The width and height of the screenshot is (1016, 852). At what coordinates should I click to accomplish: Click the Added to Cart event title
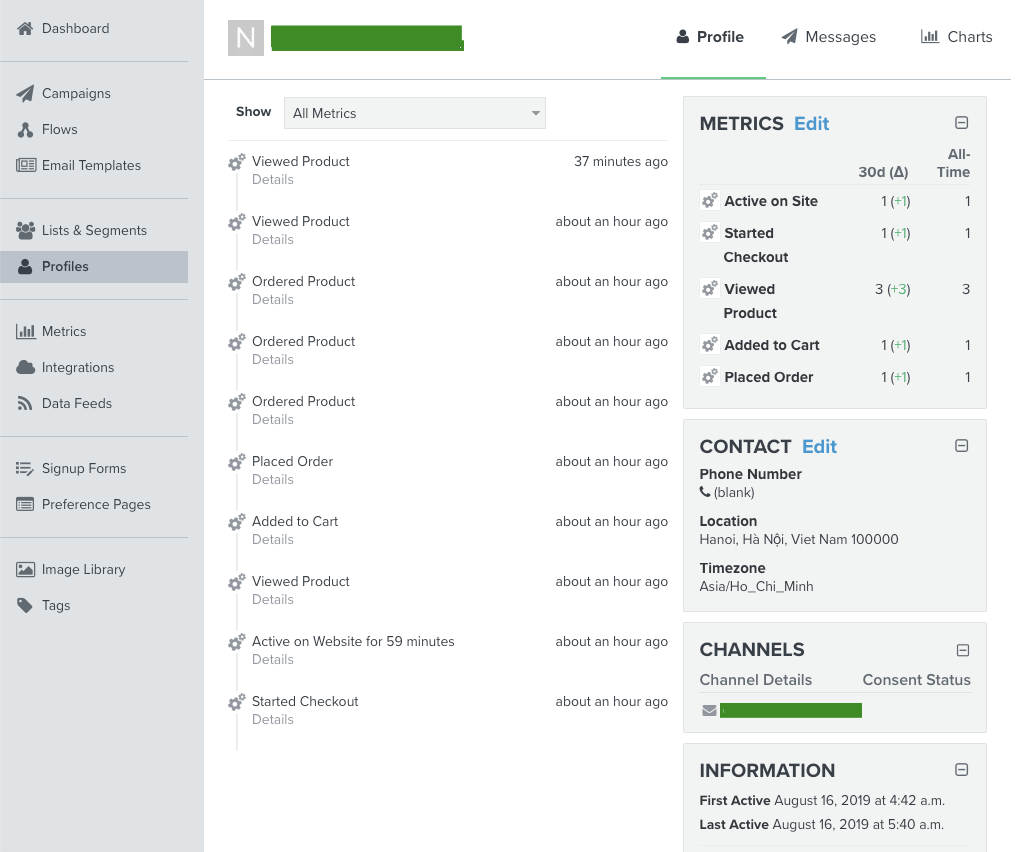point(295,522)
